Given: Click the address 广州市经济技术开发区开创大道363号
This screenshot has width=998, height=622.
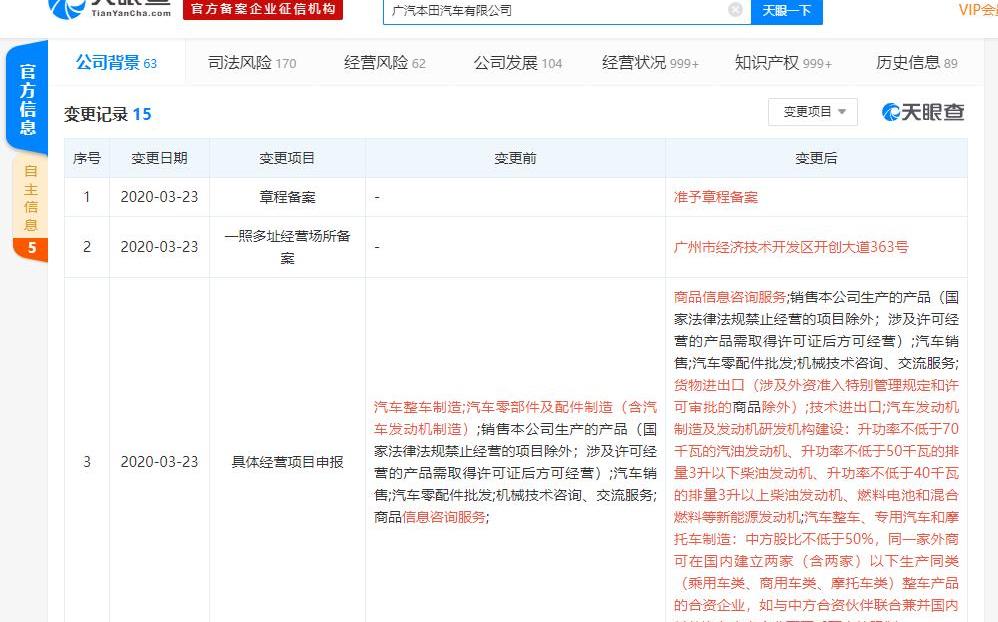Looking at the screenshot, I should [x=791, y=247].
